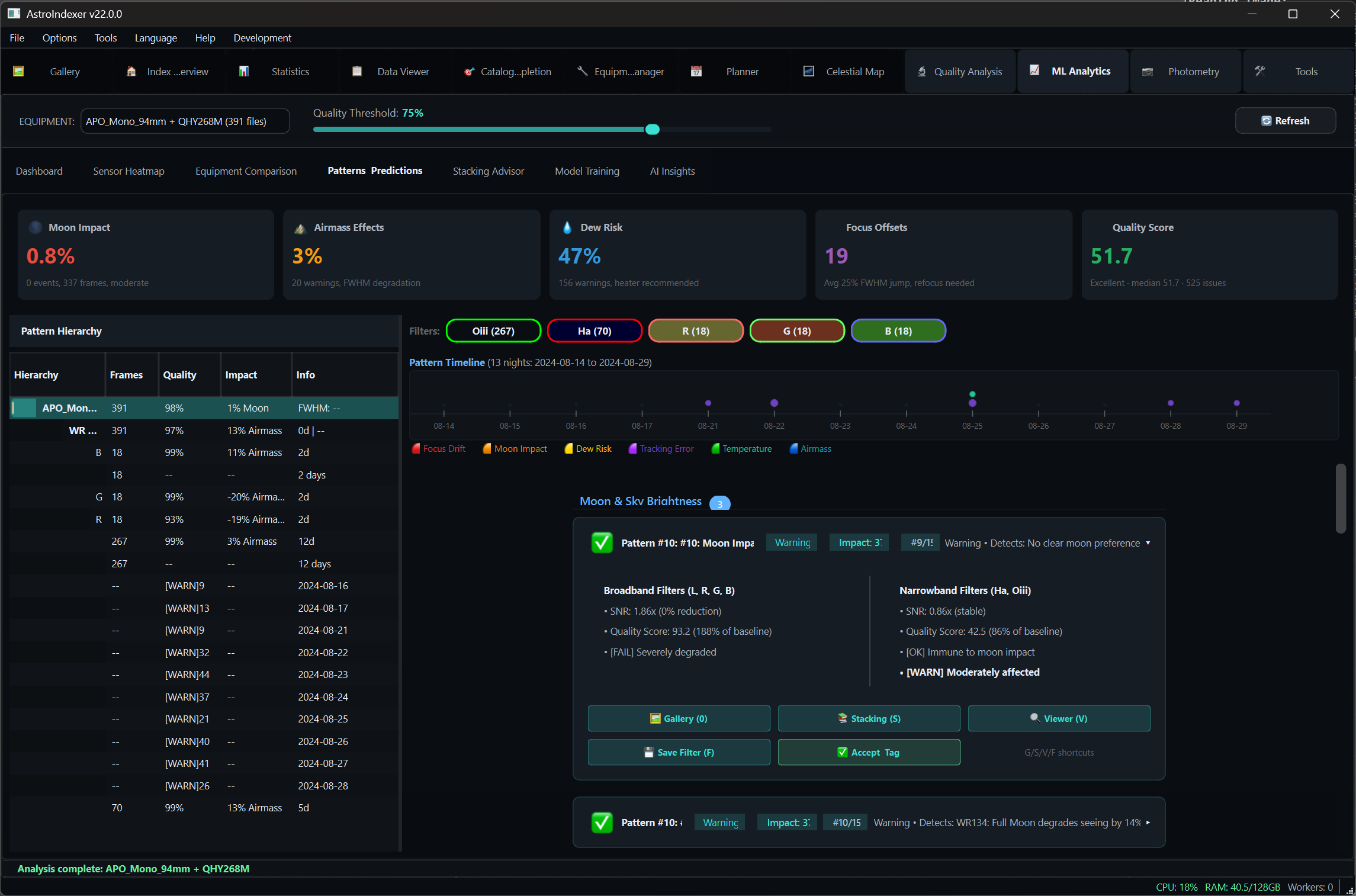Click the 08-25 timeline marker dot

point(972,403)
